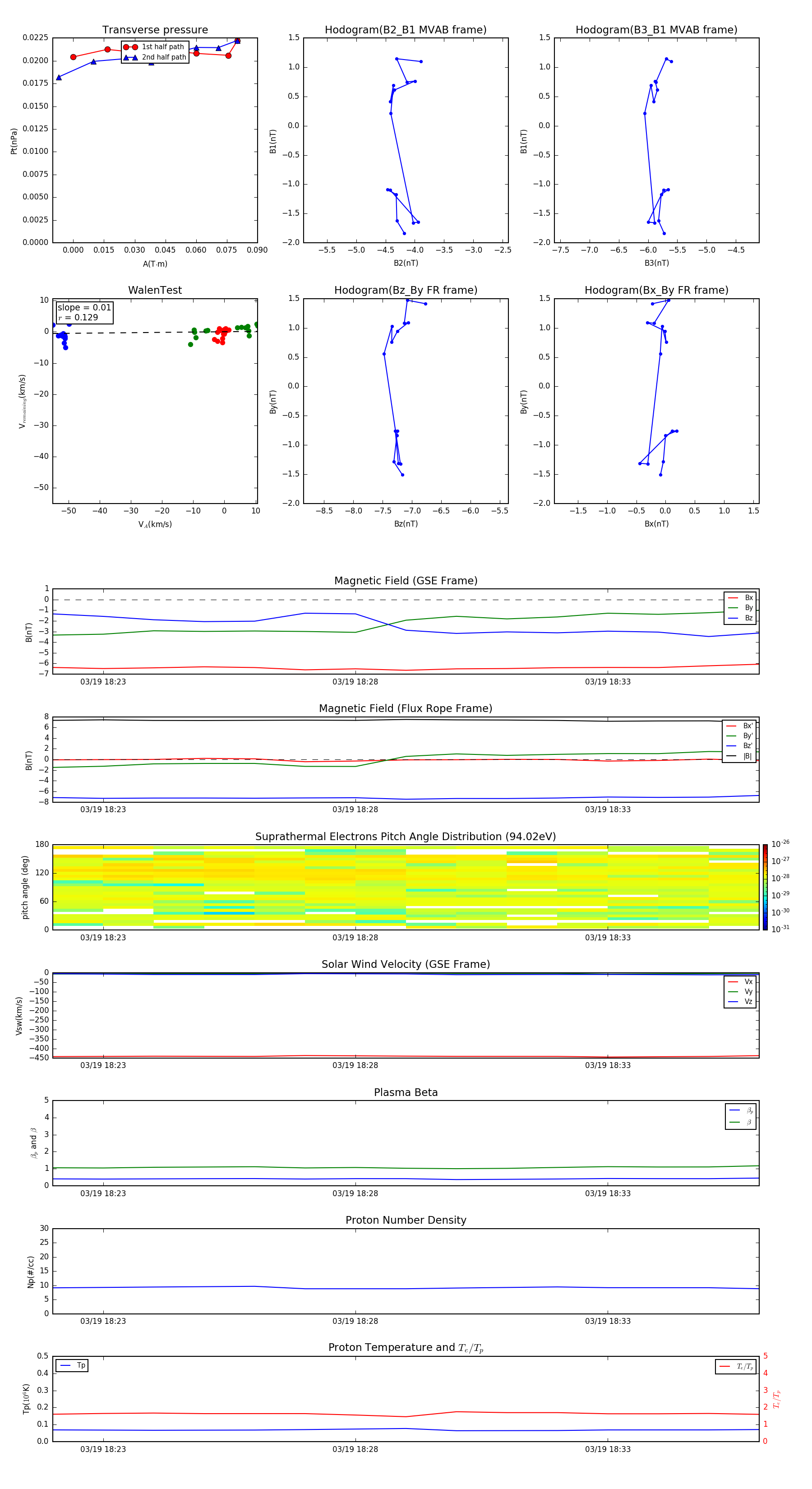The image size is (812, 1489).
Task: Click the "B3(nT)" axis label
Action: coord(656,263)
